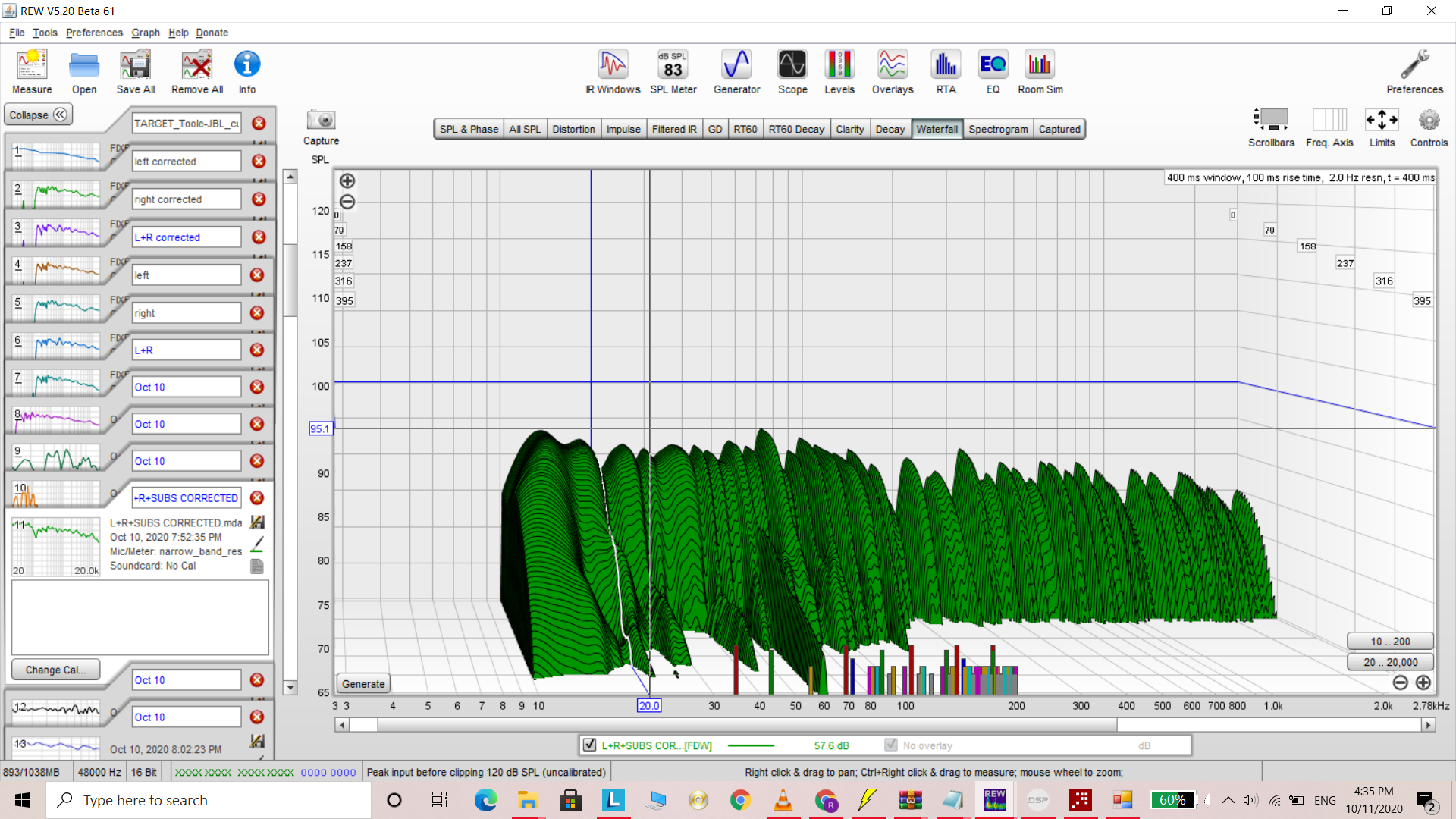Open the Room Sim tool
Screen dimensions: 1456x819
pyautogui.click(x=1040, y=72)
